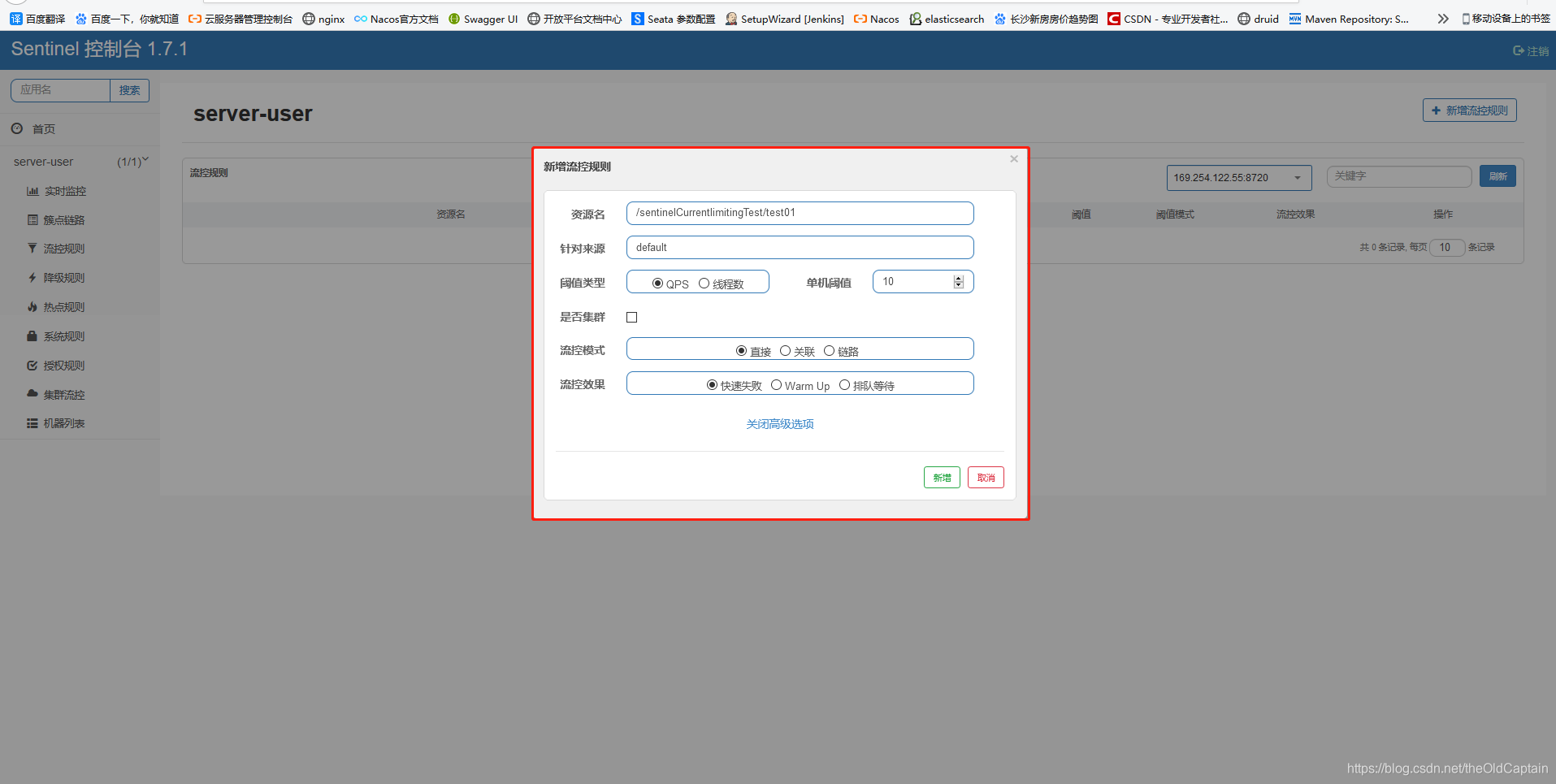Screen dimensions: 1556x784
Task: Open the machine IP 169.254.122.55:8720 dropdown
Action: tap(1239, 178)
